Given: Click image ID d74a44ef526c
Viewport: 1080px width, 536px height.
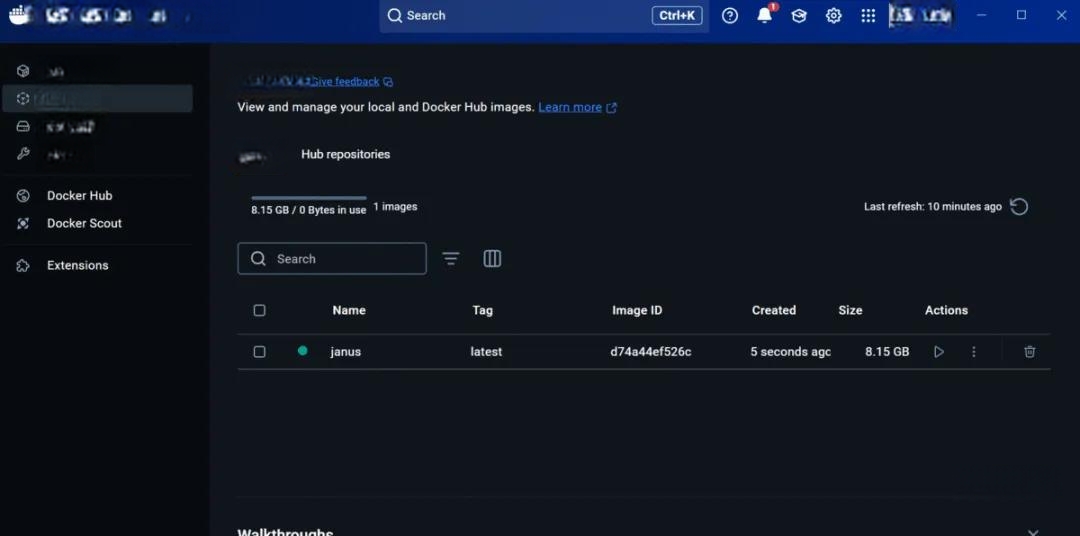Looking at the screenshot, I should point(651,352).
